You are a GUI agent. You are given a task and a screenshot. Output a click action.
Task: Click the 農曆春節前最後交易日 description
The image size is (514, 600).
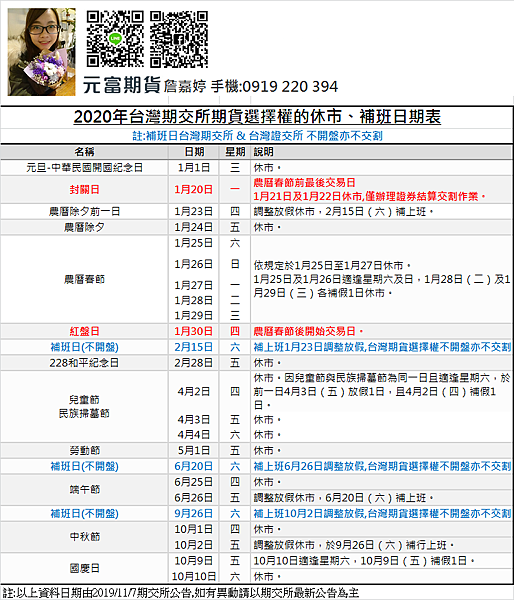pos(304,183)
